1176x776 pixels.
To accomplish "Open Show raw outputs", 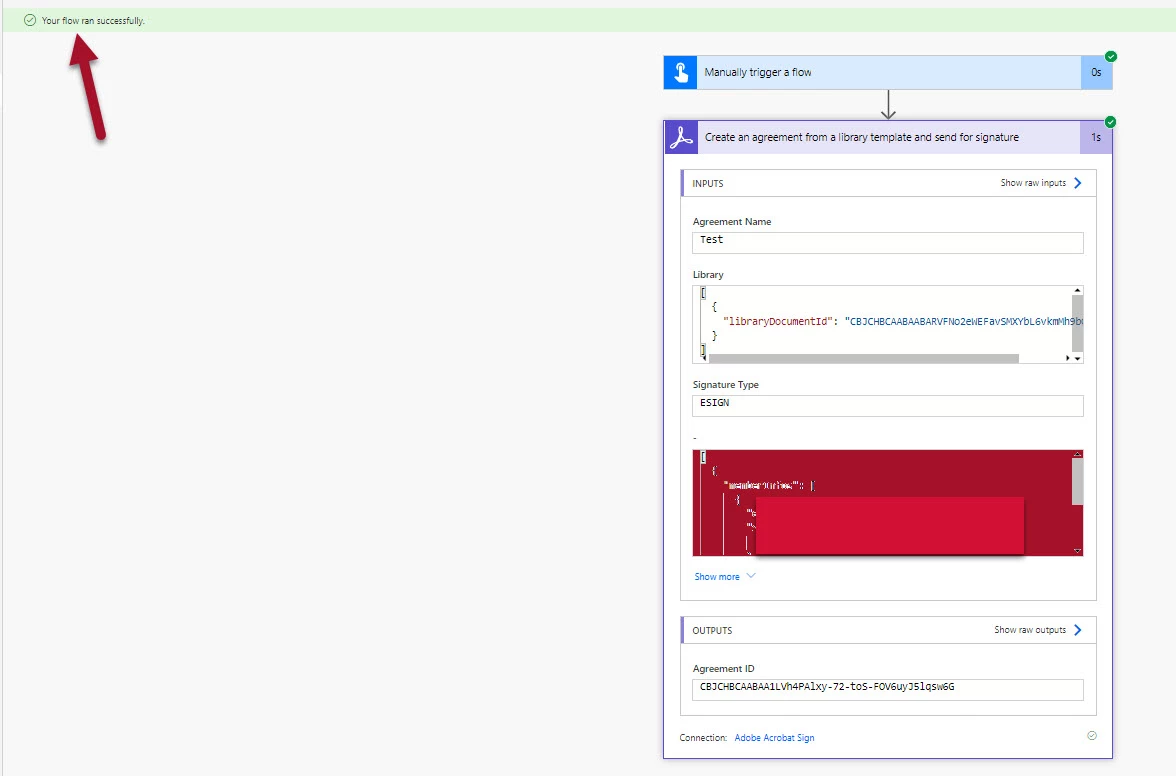I will pos(1030,630).
